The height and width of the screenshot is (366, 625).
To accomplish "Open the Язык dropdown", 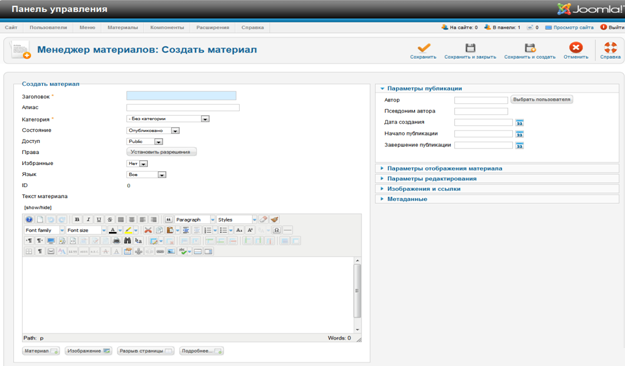I will (x=146, y=175).
